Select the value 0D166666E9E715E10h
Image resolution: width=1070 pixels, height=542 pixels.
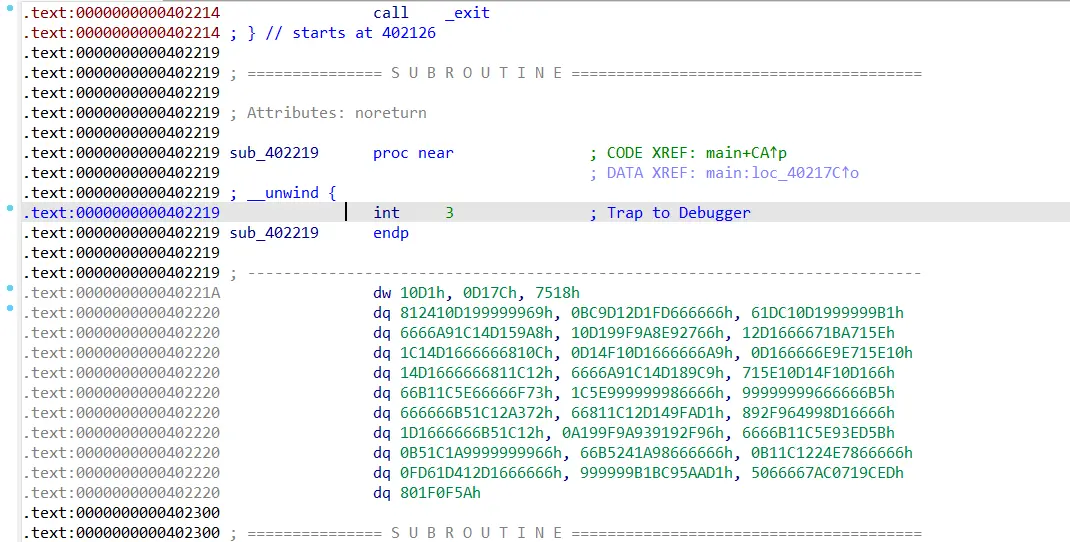pyautogui.click(x=832, y=353)
